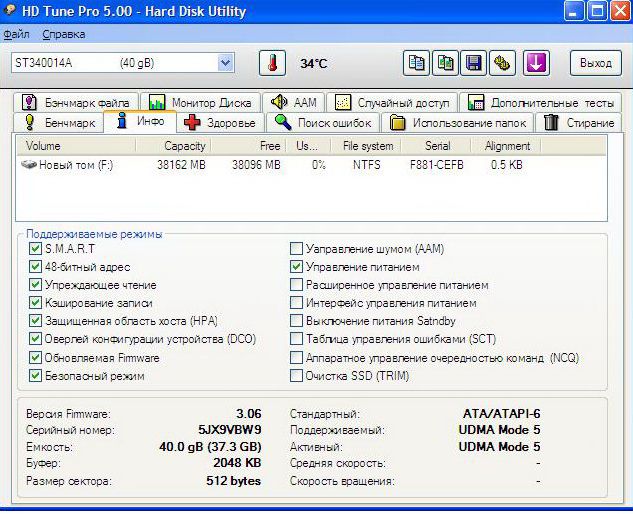Switch to Монитор Диска tab
Image resolution: width=633 pixels, height=514 pixels.
(x=201, y=103)
